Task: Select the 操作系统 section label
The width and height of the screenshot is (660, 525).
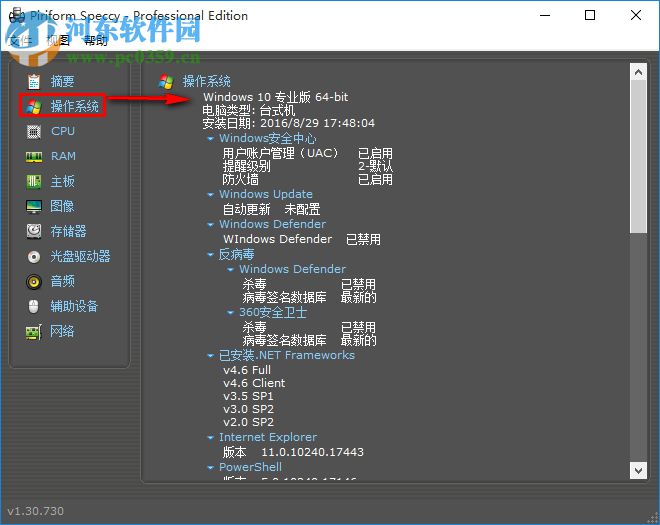Action: [x=75, y=106]
